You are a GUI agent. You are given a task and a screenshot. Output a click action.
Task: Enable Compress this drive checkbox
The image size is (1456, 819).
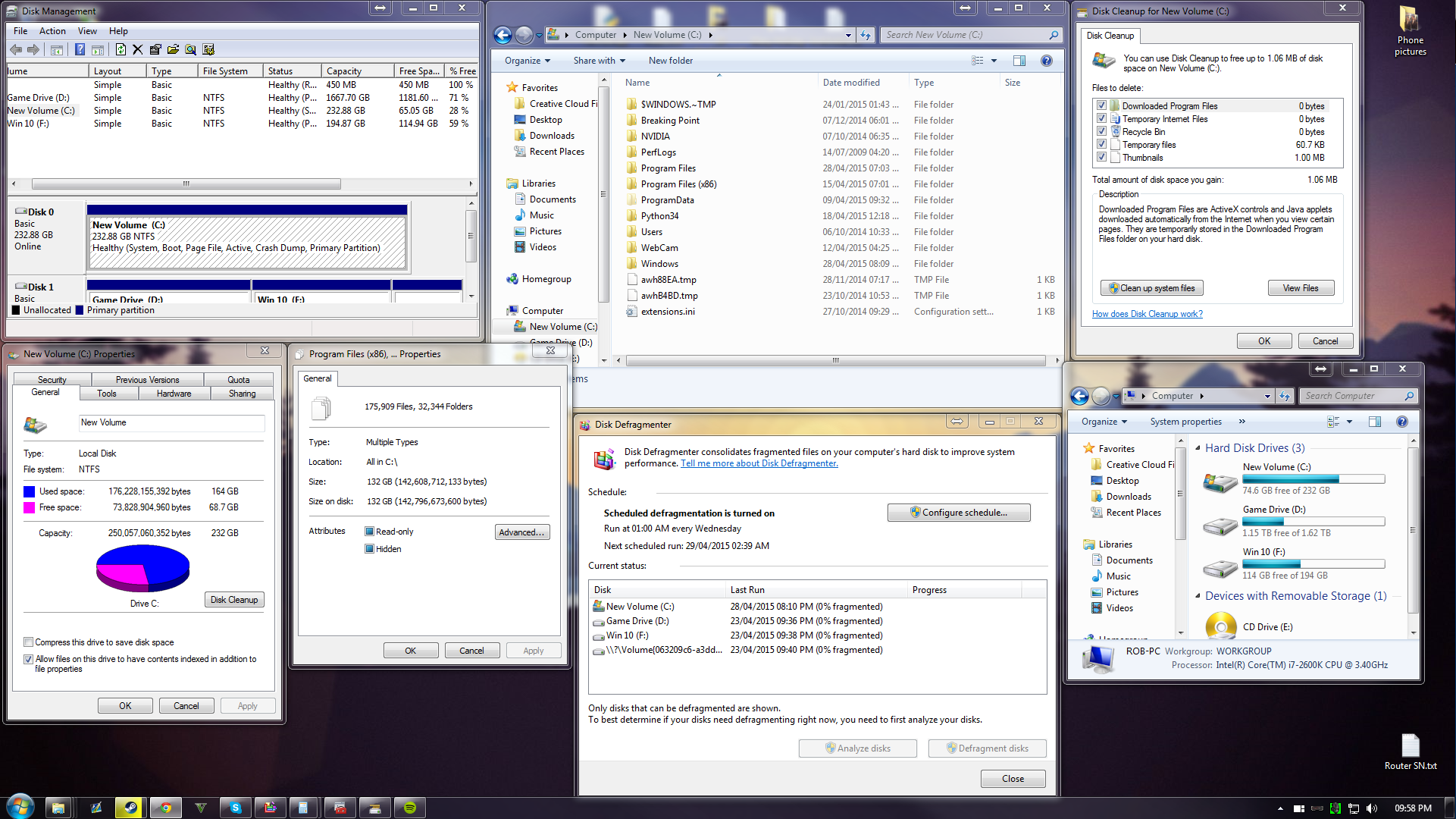[29, 642]
